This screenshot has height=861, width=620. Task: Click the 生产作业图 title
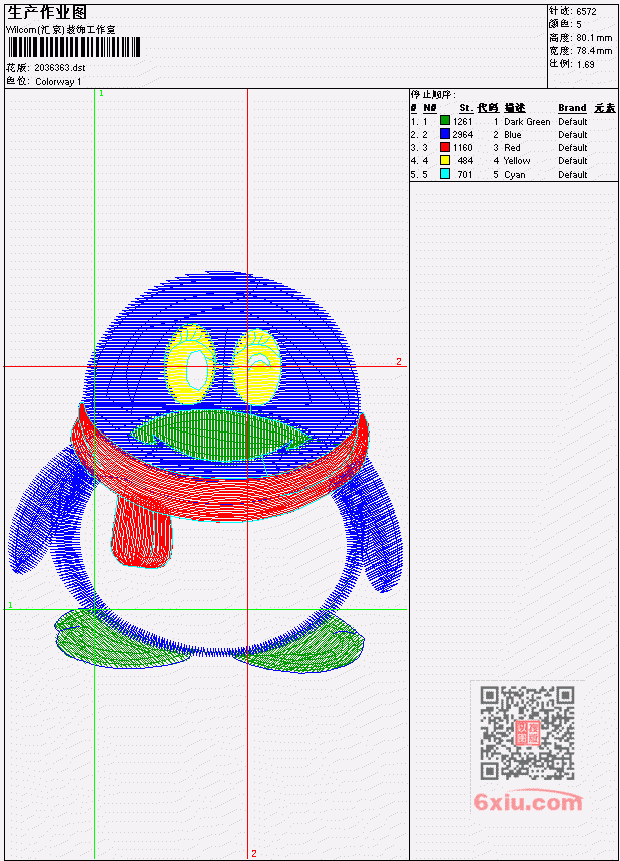pos(47,13)
